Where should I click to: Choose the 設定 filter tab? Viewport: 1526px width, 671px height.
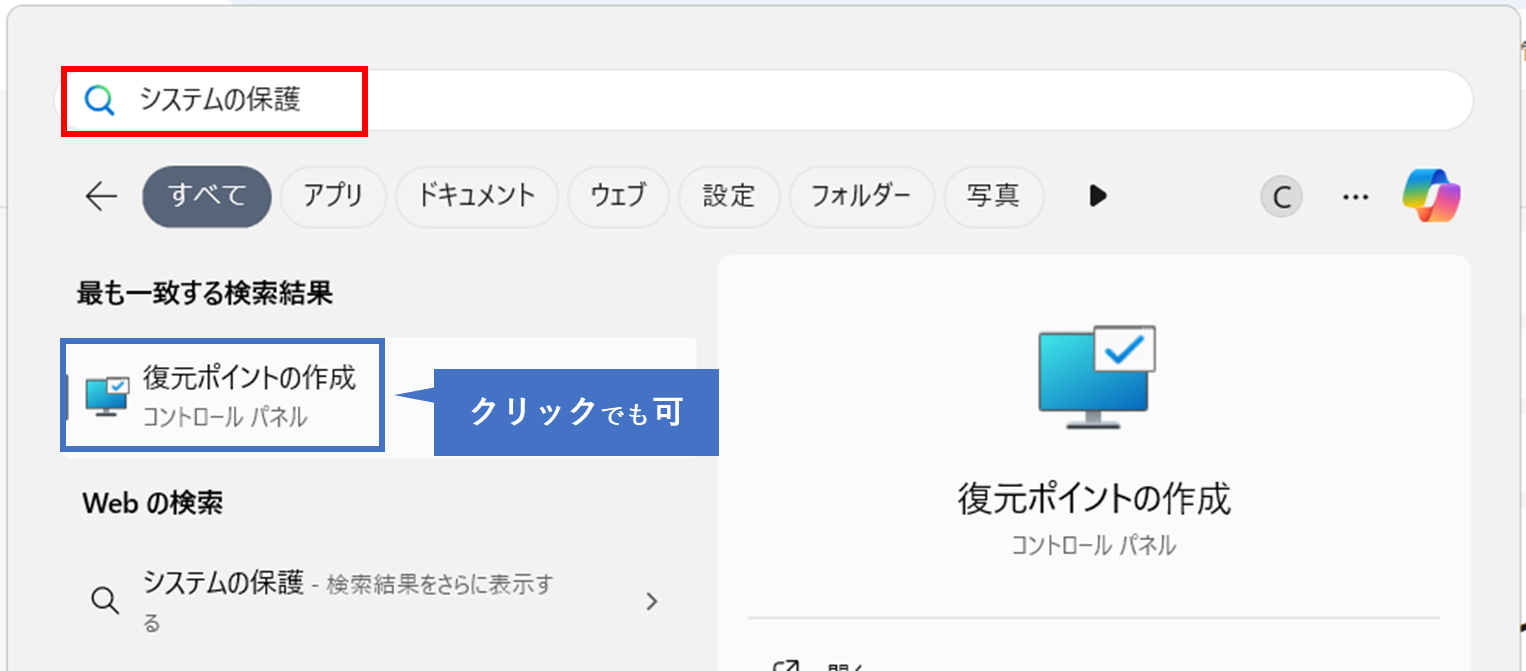[729, 197]
